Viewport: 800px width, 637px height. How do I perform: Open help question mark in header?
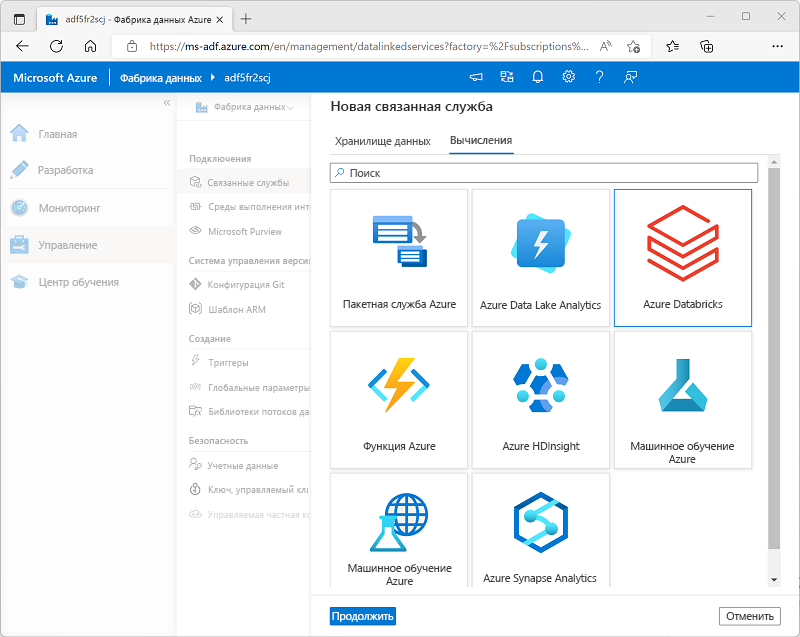pyautogui.click(x=599, y=77)
